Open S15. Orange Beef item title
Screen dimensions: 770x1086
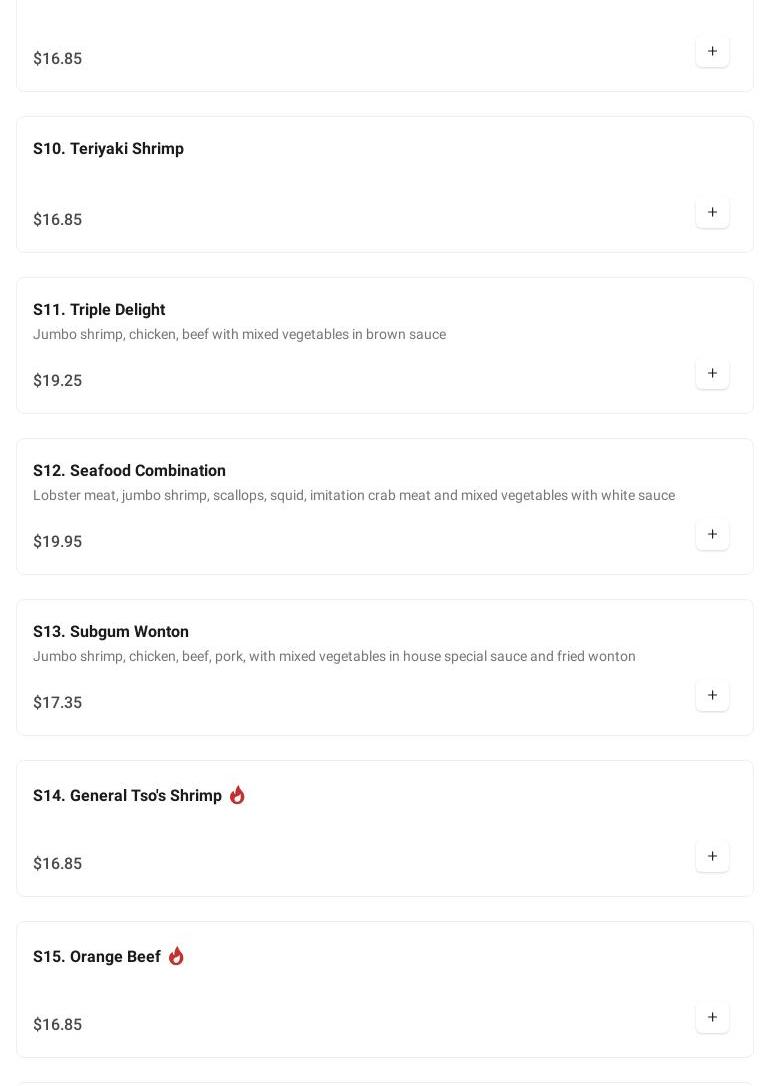(97, 957)
